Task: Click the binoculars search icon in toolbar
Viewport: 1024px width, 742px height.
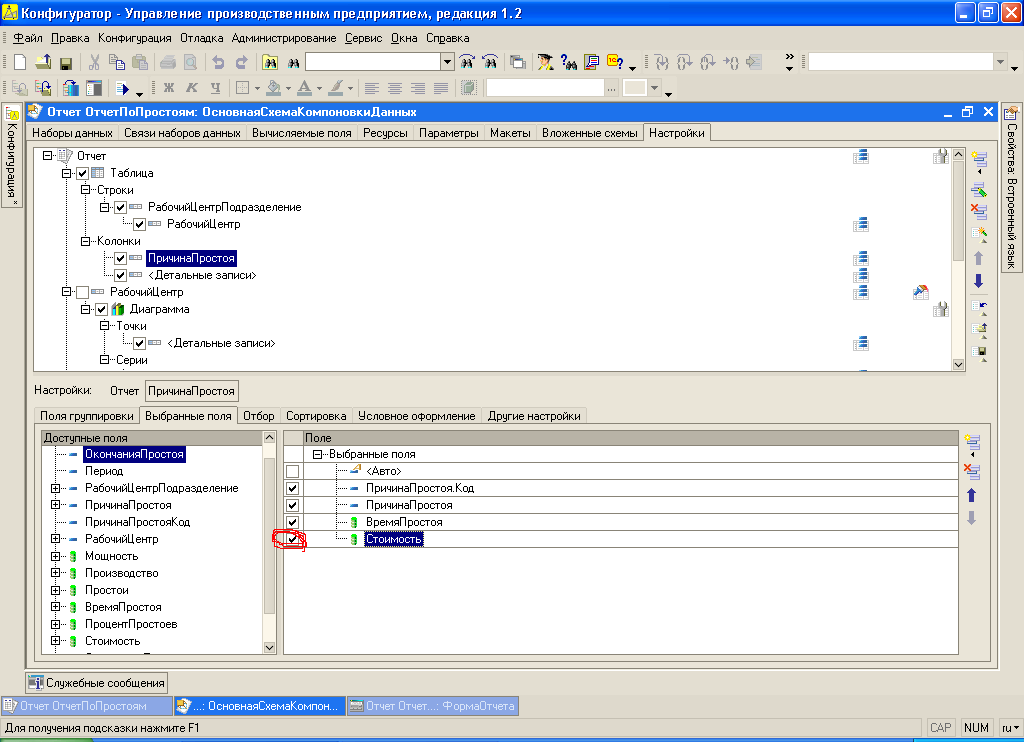Action: [294, 63]
